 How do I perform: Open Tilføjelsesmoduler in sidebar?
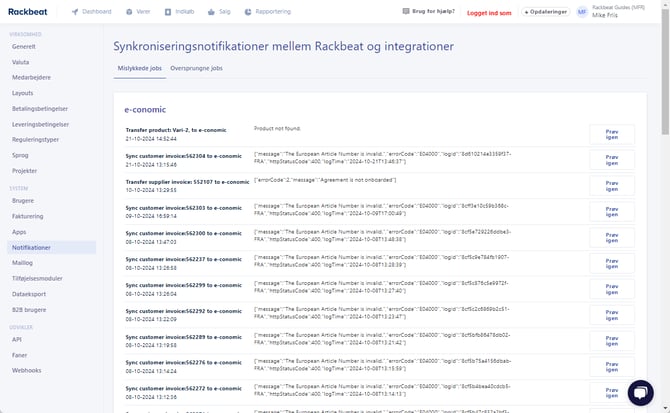(x=37, y=278)
